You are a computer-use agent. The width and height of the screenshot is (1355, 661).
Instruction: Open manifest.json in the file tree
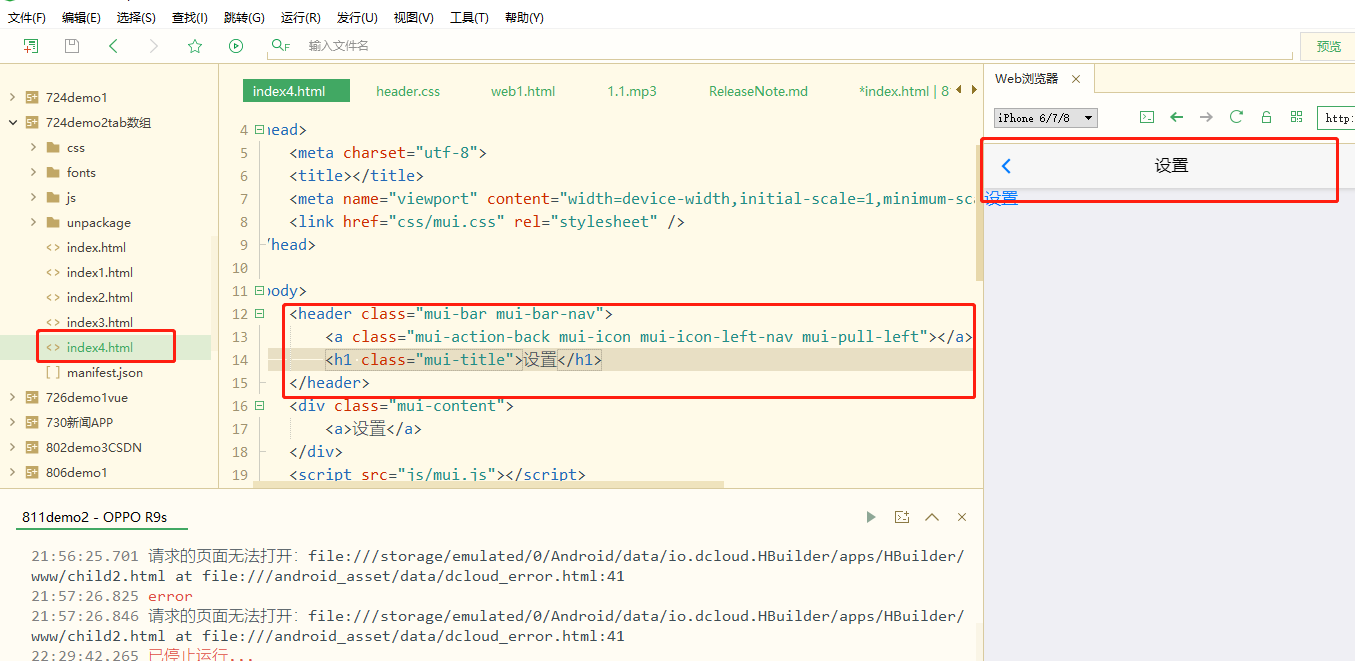(105, 372)
